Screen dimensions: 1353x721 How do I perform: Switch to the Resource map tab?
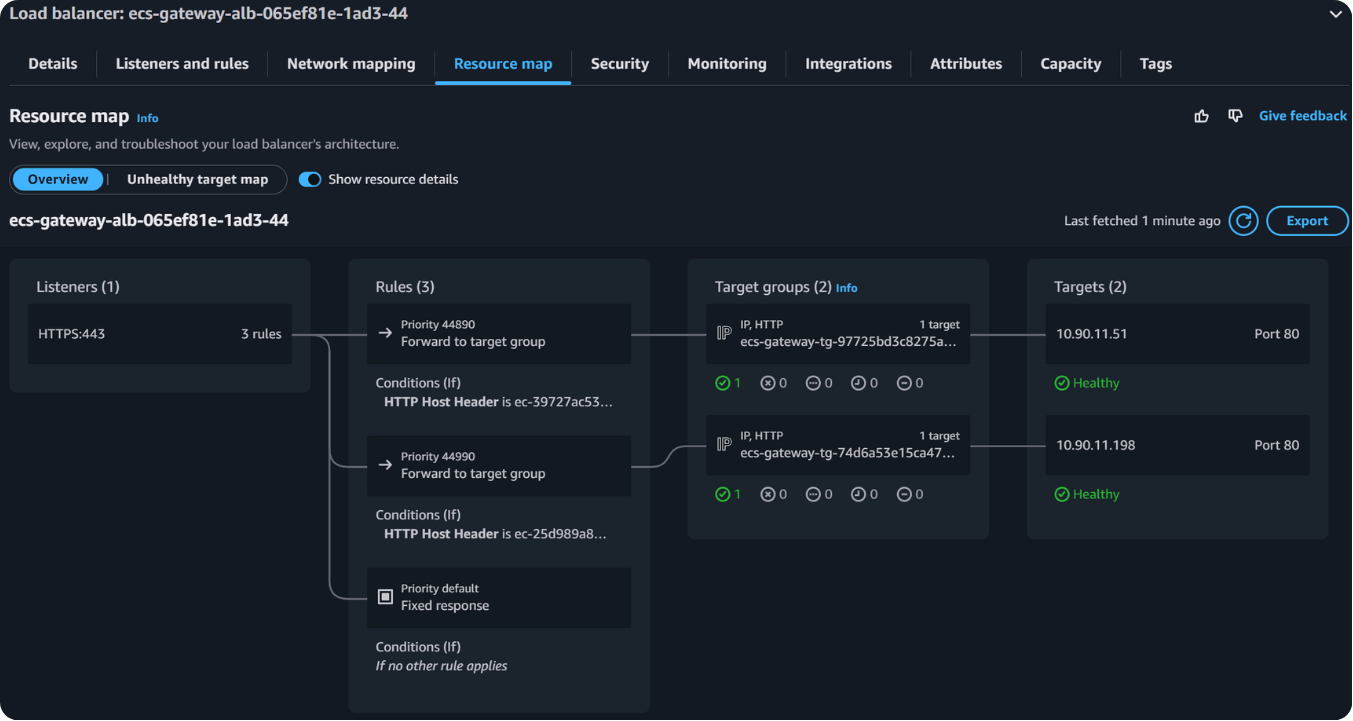click(x=503, y=64)
